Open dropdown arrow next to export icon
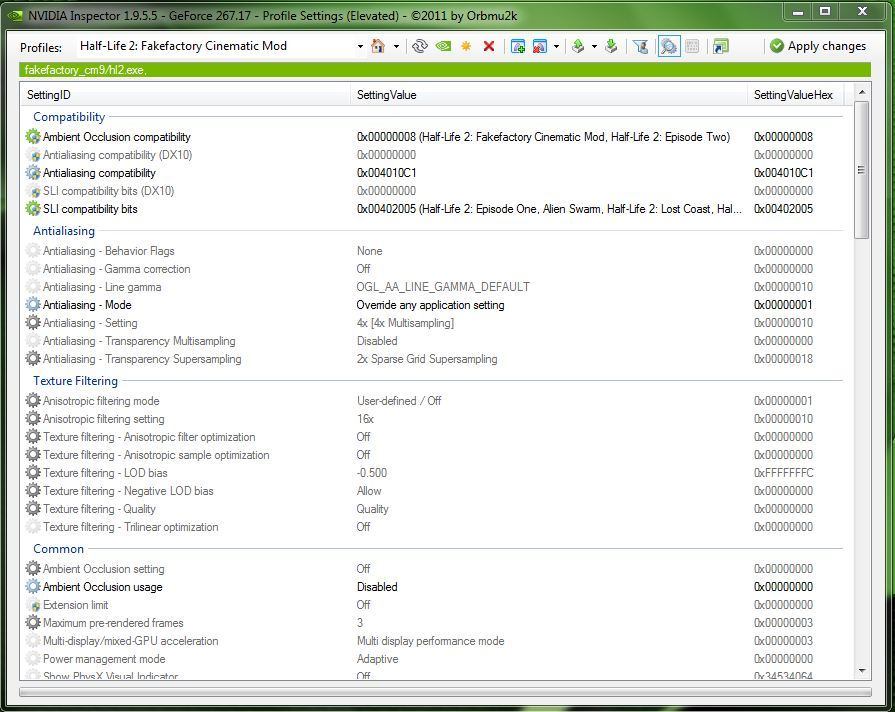The width and height of the screenshot is (895, 712). (594, 46)
